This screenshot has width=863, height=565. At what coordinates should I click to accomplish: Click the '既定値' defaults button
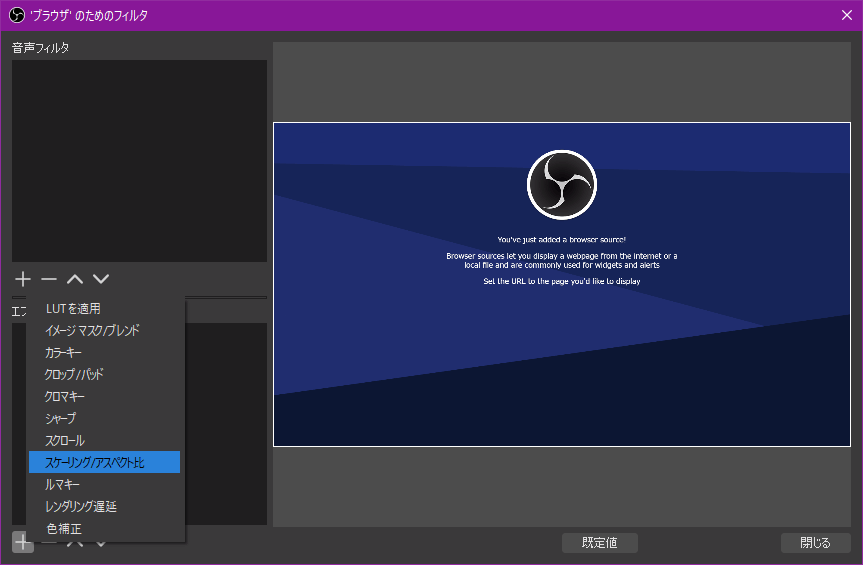[x=599, y=543]
